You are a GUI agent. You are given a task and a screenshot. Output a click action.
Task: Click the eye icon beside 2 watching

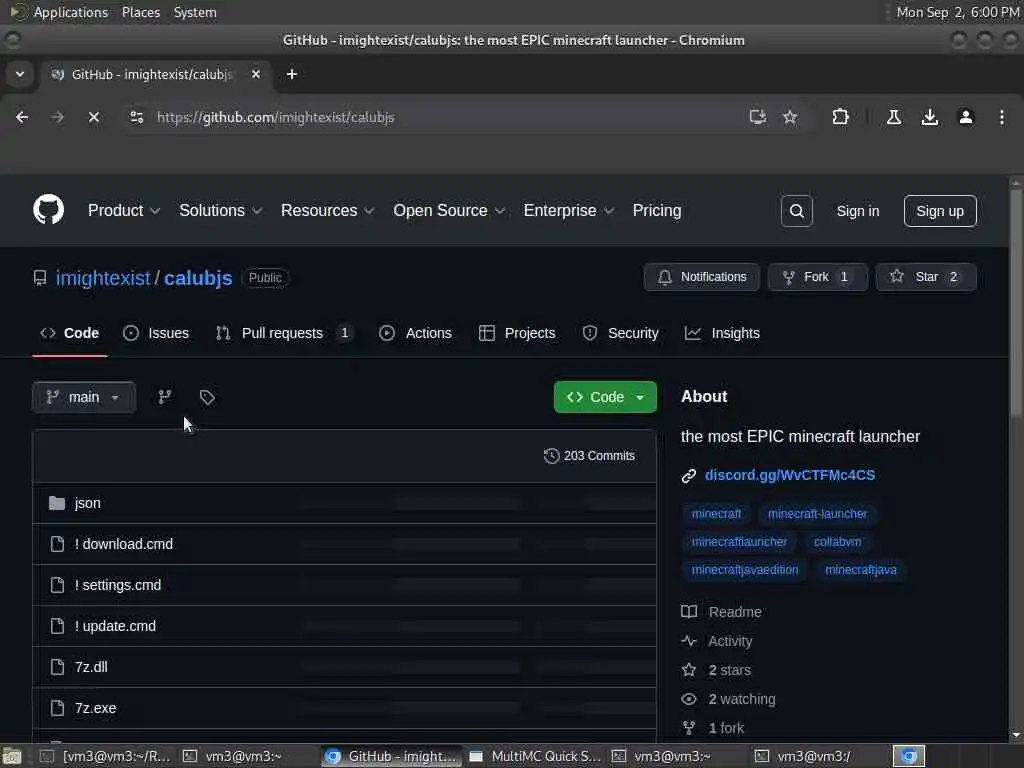click(x=689, y=699)
